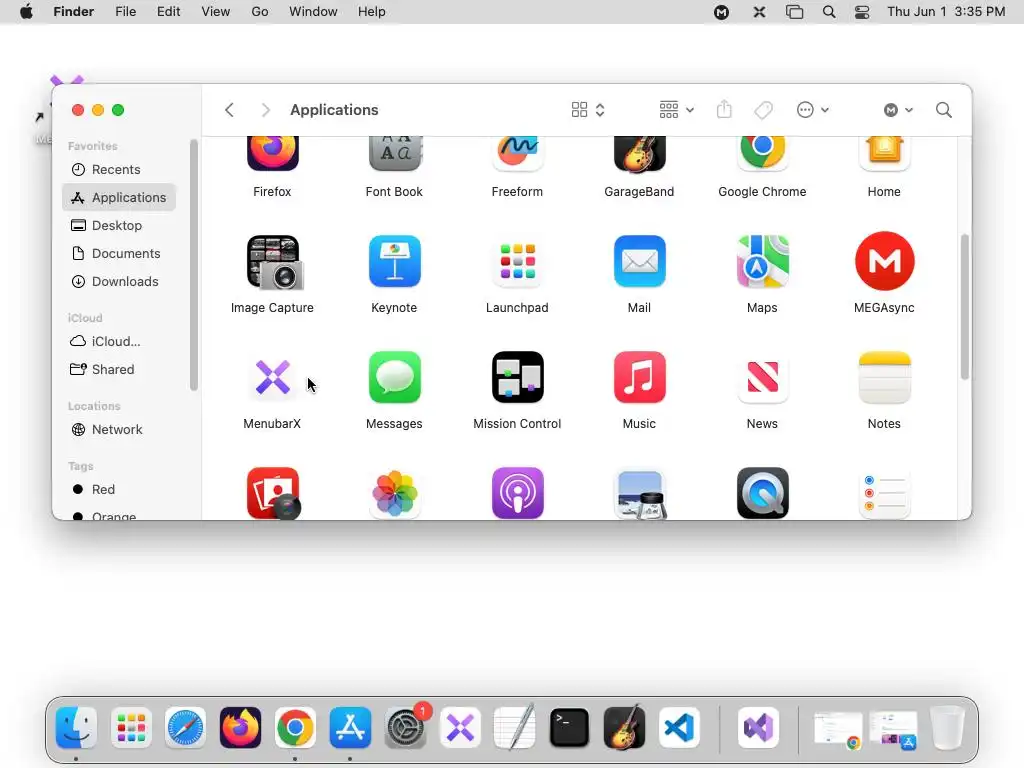Select the Reminders app icon
1024x768 pixels.
point(884,493)
